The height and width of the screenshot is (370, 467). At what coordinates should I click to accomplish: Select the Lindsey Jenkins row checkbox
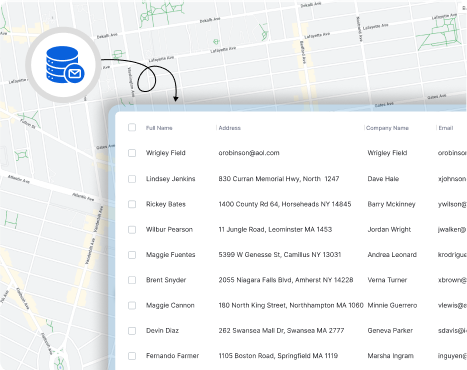[132, 179]
